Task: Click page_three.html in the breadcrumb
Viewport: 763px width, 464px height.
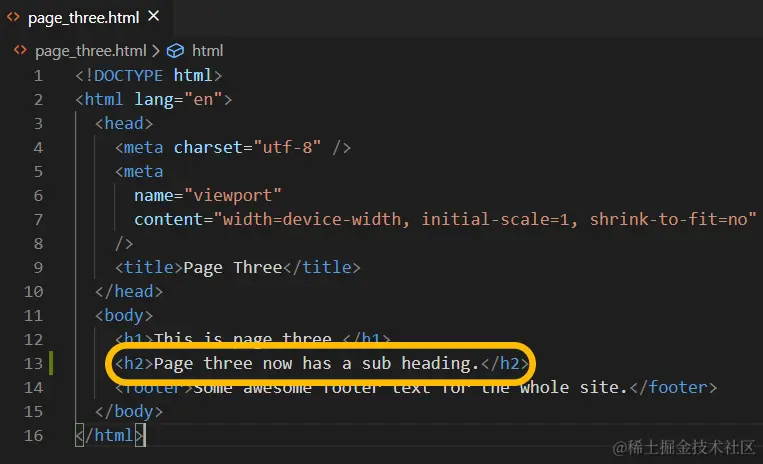Action: [91, 51]
